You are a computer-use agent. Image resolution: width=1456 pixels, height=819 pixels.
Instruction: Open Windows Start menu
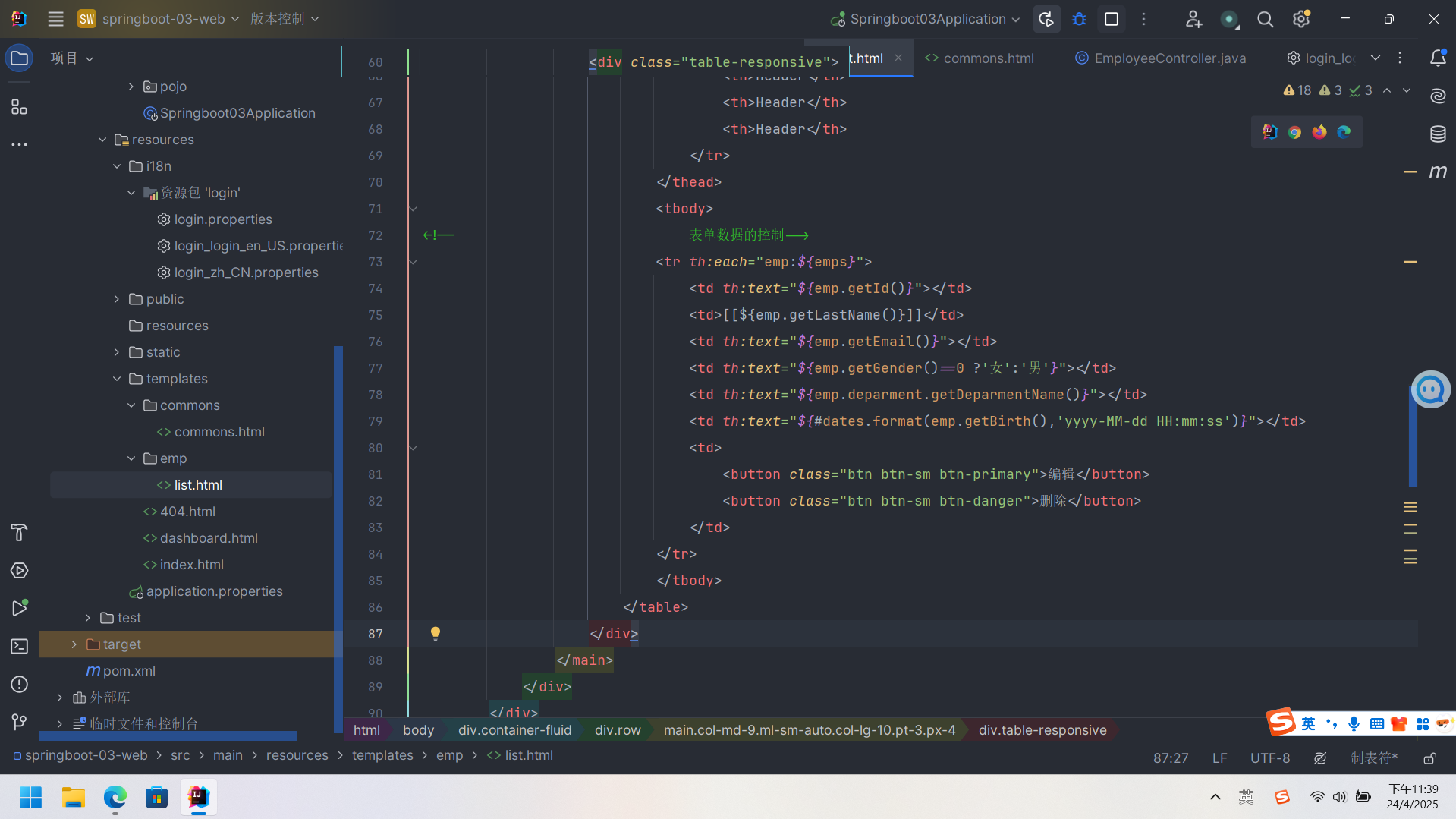(x=31, y=798)
